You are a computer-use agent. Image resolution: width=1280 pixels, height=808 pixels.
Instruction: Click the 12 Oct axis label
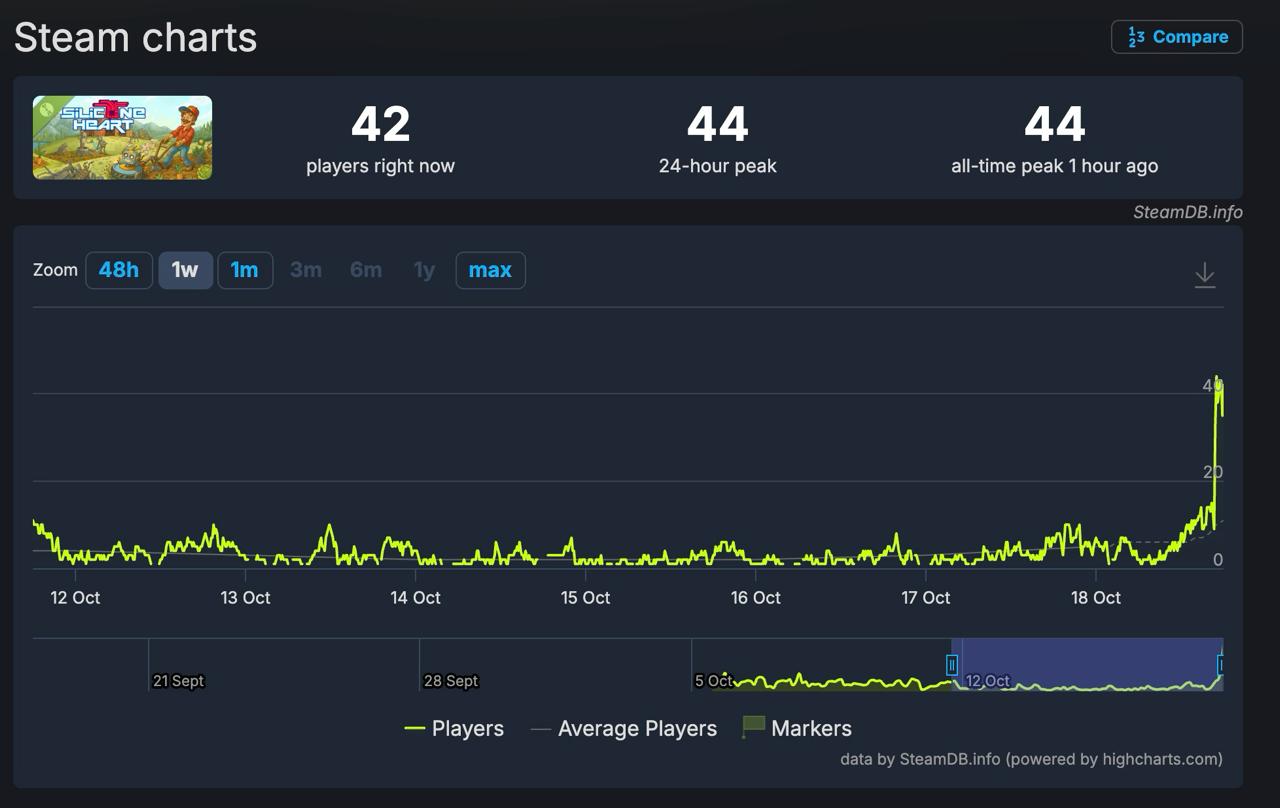click(x=75, y=598)
